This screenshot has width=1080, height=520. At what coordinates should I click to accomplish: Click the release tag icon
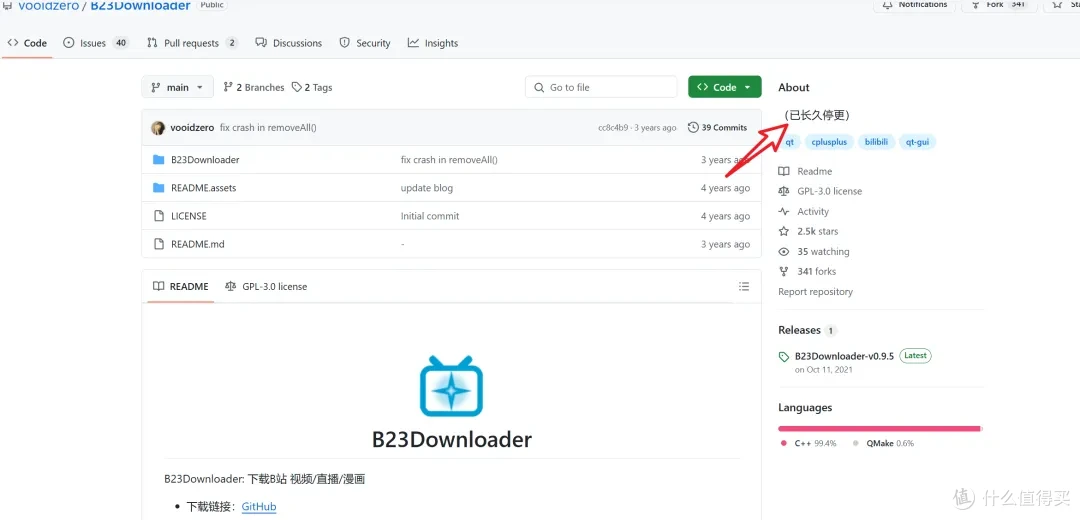[x=784, y=357]
